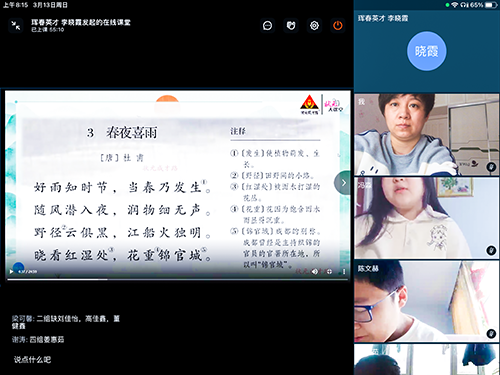Select the girl in white shirt video tile
The image size is (500, 375).
click(427, 218)
